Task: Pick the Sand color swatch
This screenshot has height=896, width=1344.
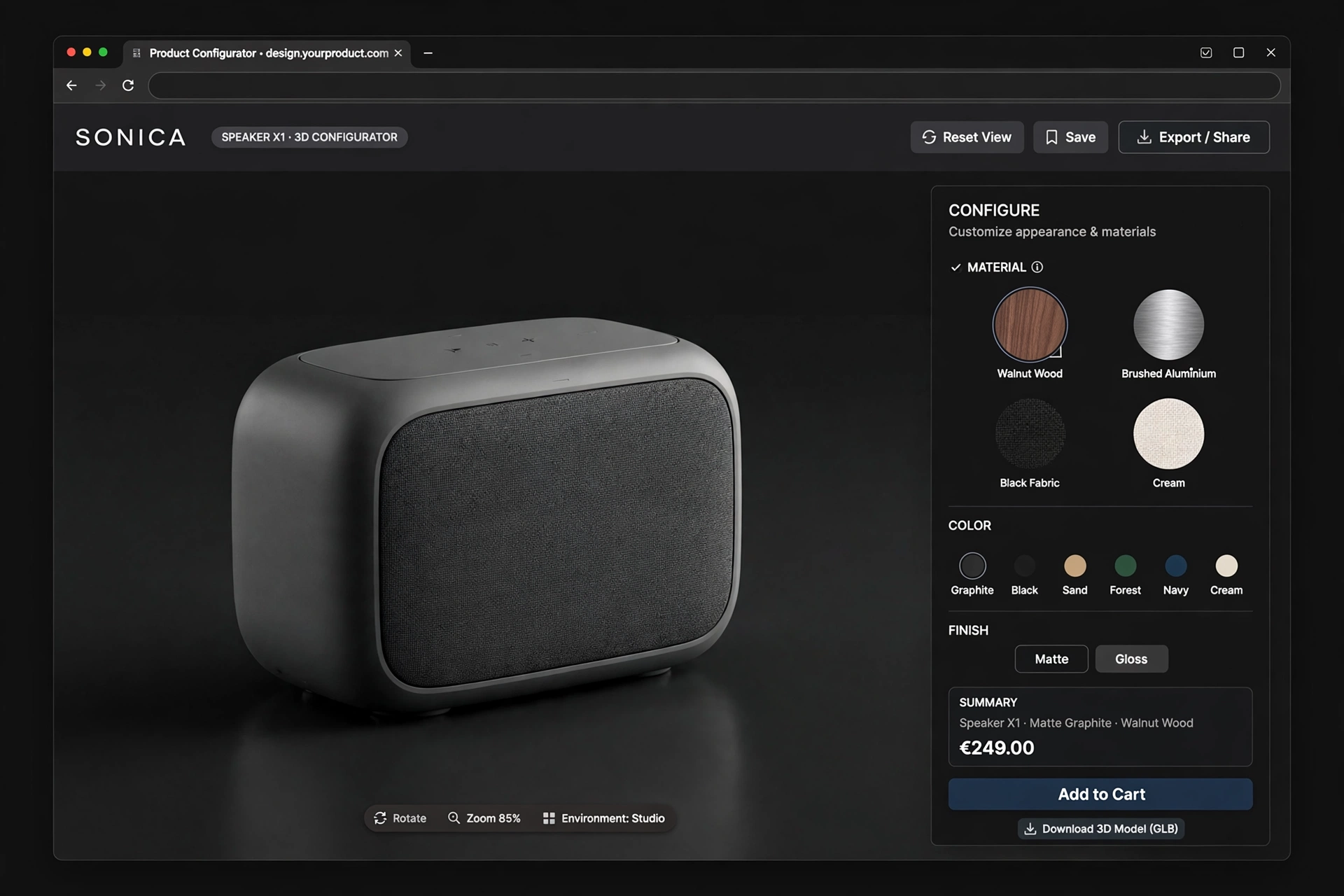Action: click(x=1075, y=566)
